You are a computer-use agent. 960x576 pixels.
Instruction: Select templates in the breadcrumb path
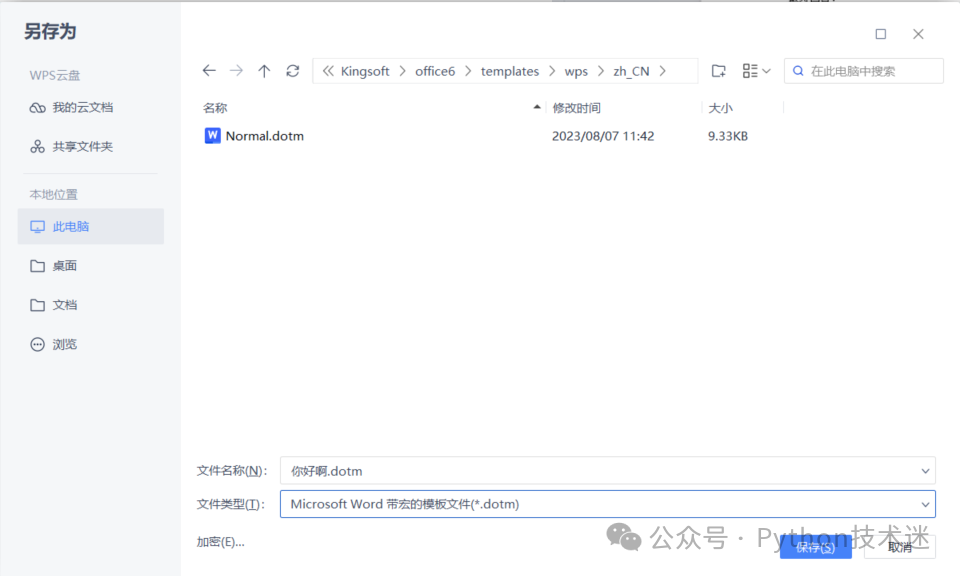tap(510, 71)
